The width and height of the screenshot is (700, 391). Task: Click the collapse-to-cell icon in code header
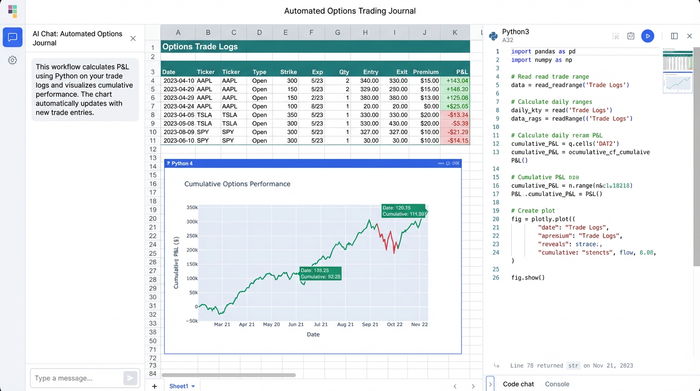tap(616, 36)
